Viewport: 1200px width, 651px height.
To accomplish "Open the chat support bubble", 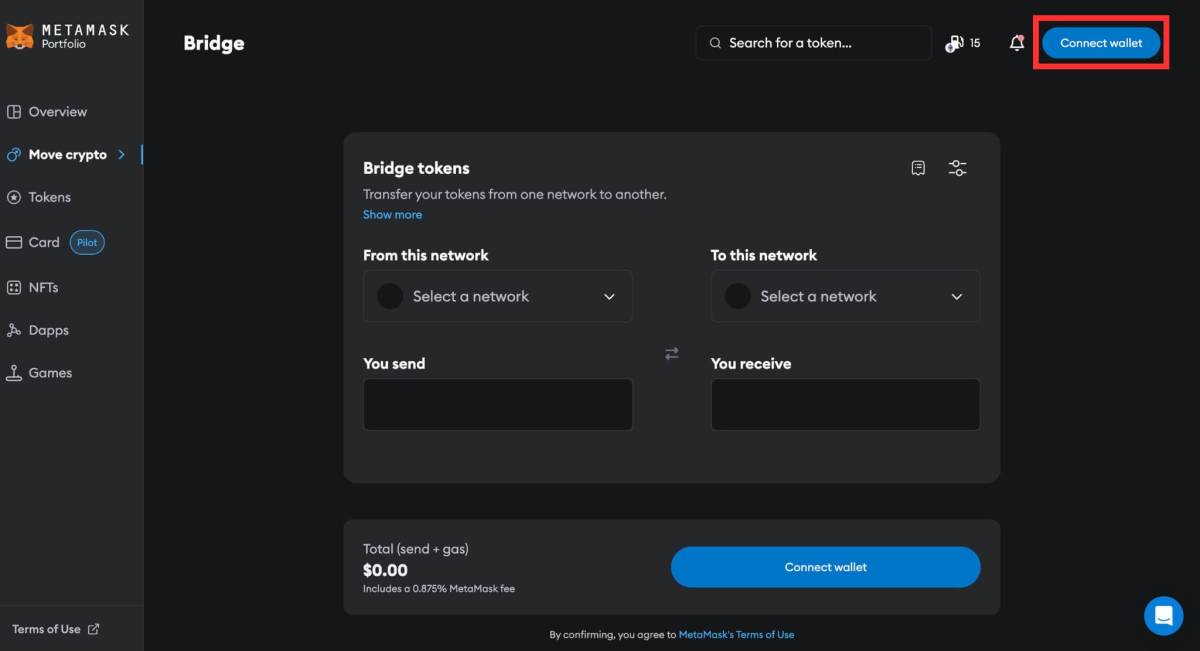I will 1163,615.
